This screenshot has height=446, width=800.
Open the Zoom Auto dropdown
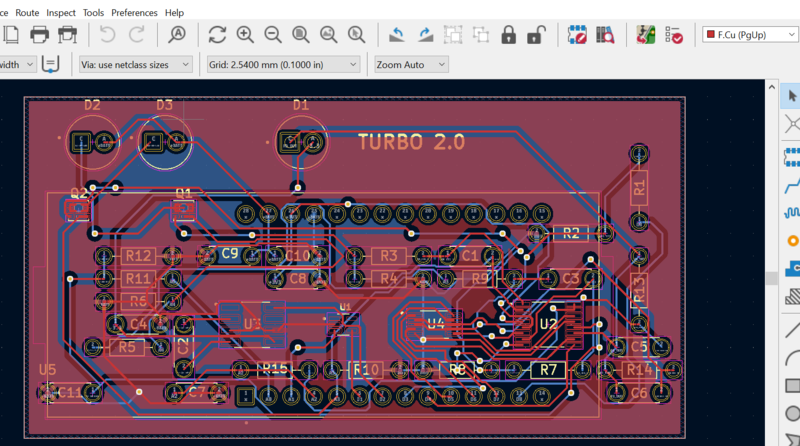pyautogui.click(x=411, y=64)
